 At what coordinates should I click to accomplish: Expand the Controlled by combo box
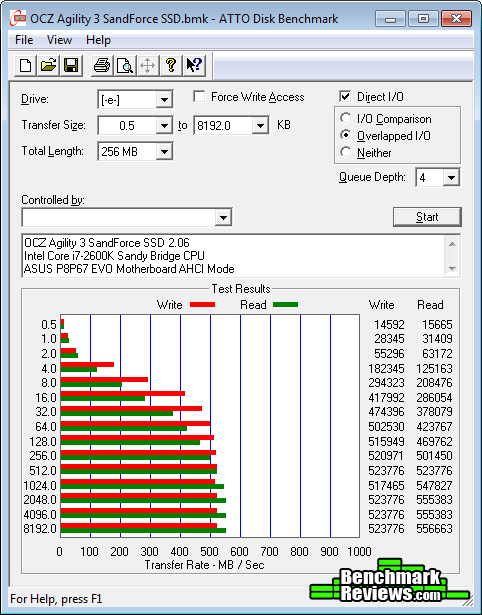[223, 217]
